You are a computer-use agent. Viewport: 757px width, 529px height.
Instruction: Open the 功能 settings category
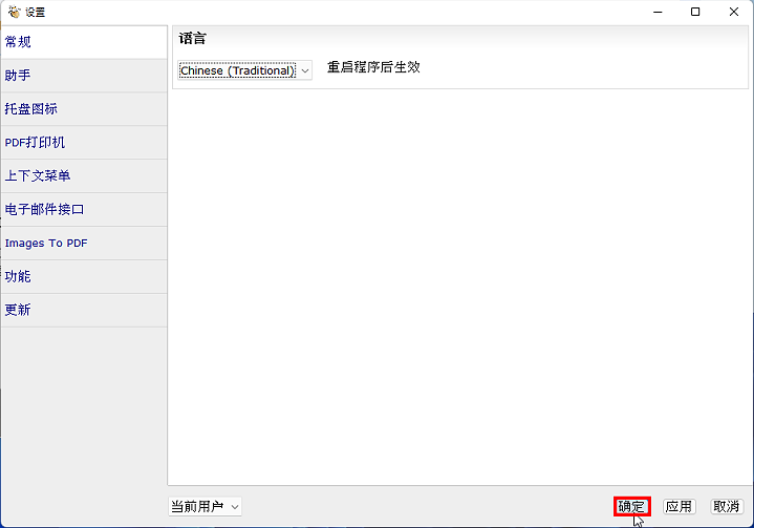click(x=84, y=277)
